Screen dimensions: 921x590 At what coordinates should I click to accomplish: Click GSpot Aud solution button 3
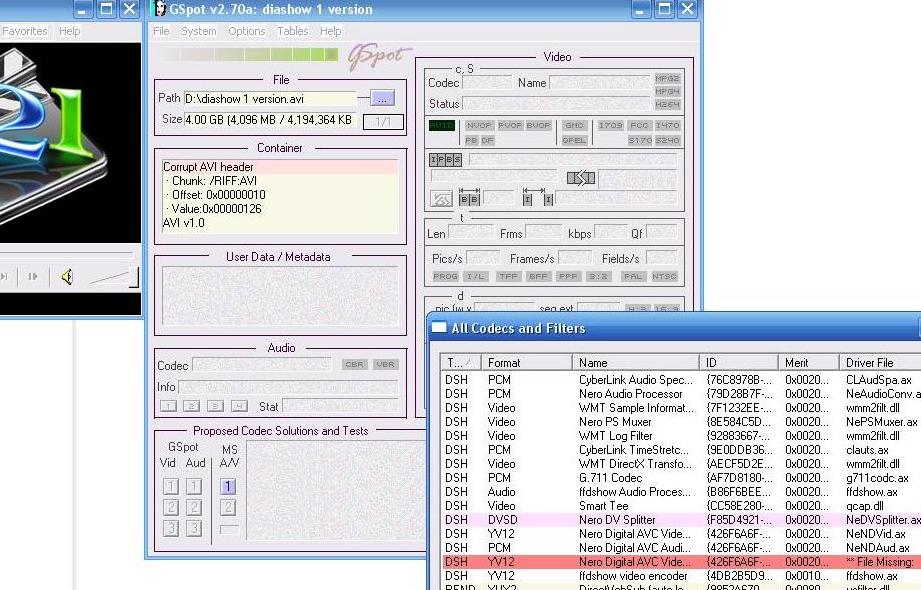(194, 528)
